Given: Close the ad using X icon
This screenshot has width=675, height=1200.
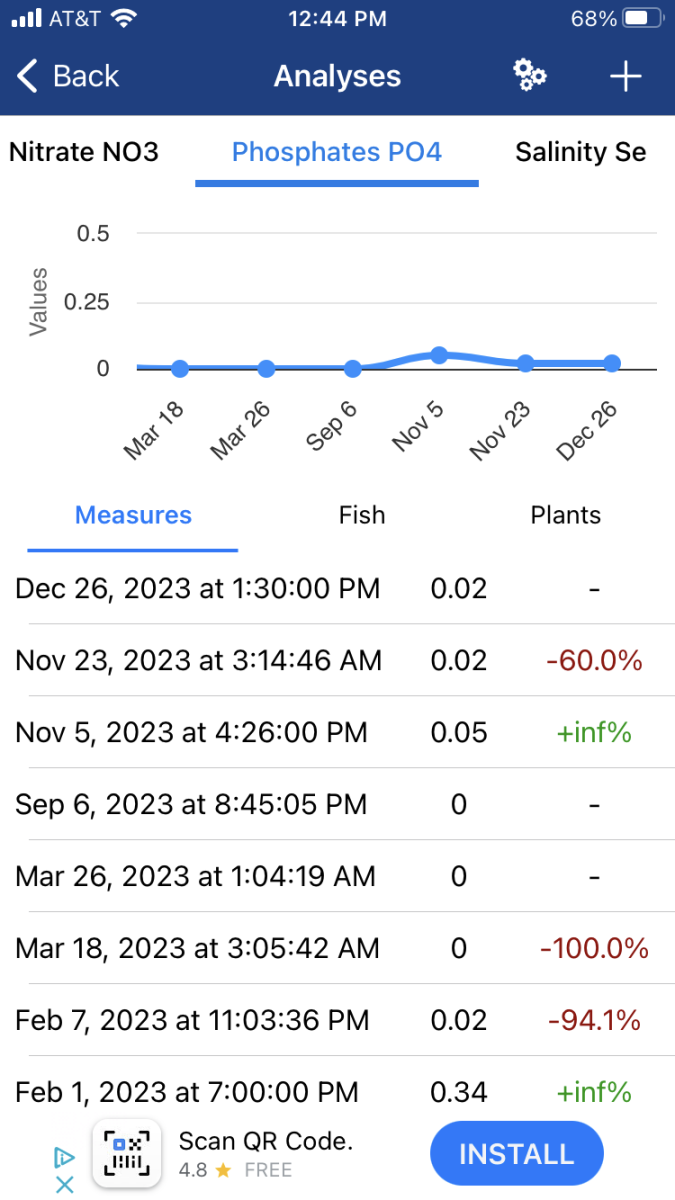Looking at the screenshot, I should point(64,1185).
